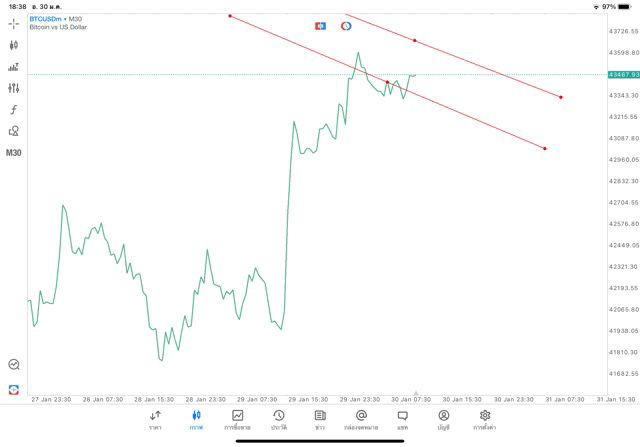
Task: Tap the chart search magnifier icon
Action: [14, 365]
